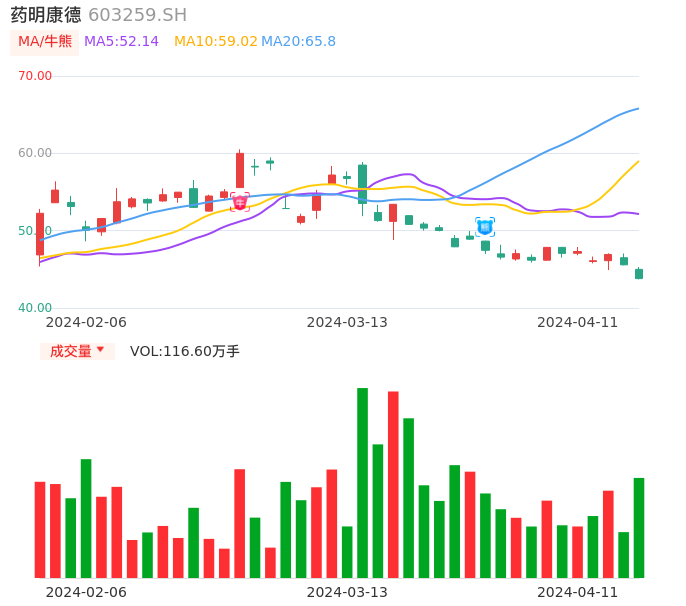
Task: Click the MA5:52.14 legend label
Action: click(x=121, y=42)
